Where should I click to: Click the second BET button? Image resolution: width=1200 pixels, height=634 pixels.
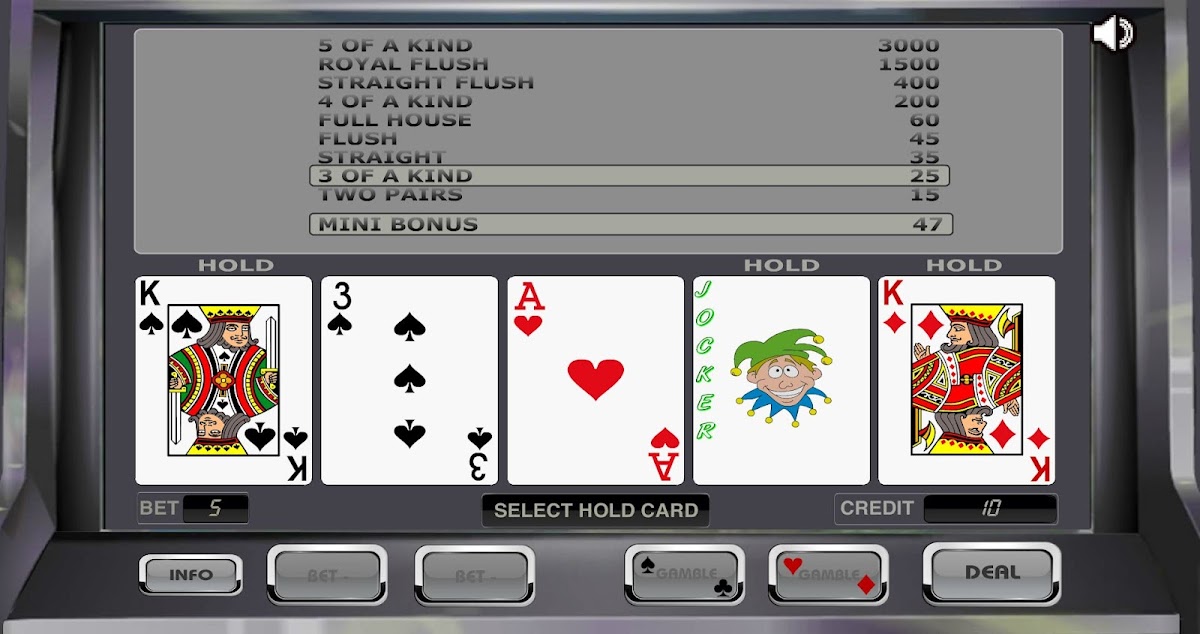(475, 575)
